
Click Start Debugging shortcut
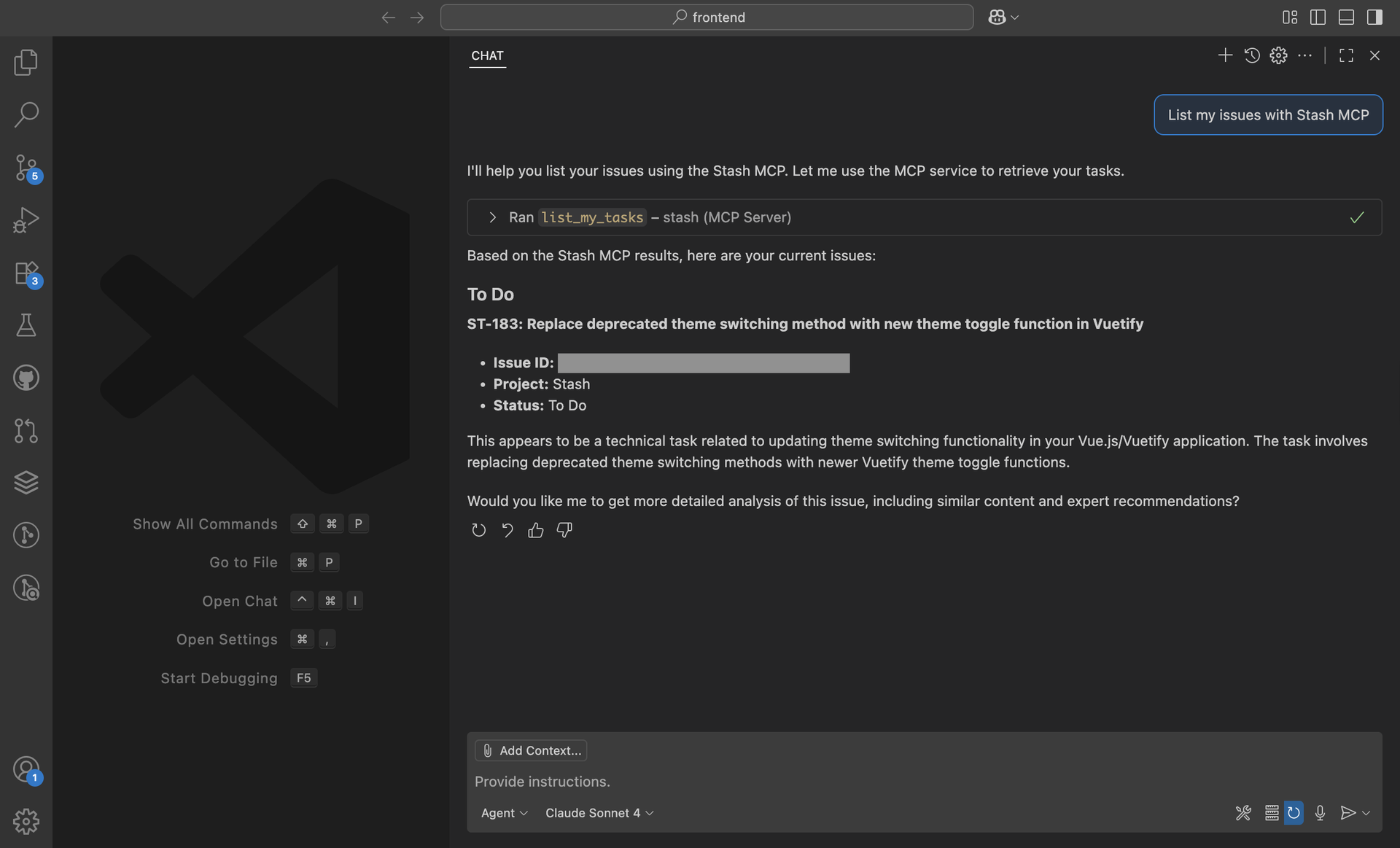[238, 678]
